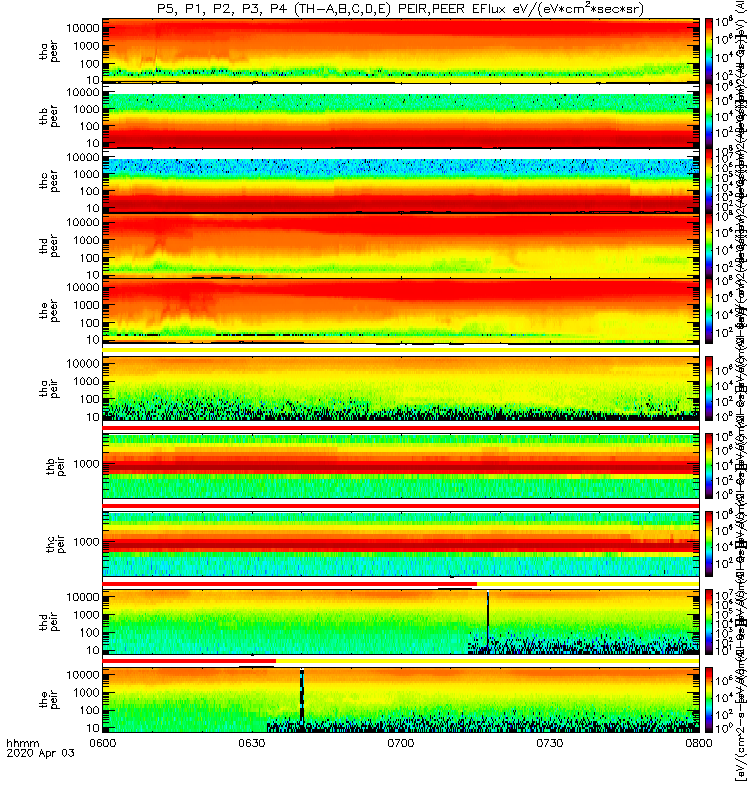Click inside the thb peer spectrogram
This screenshot has width=750, height=800.
tap(401, 115)
